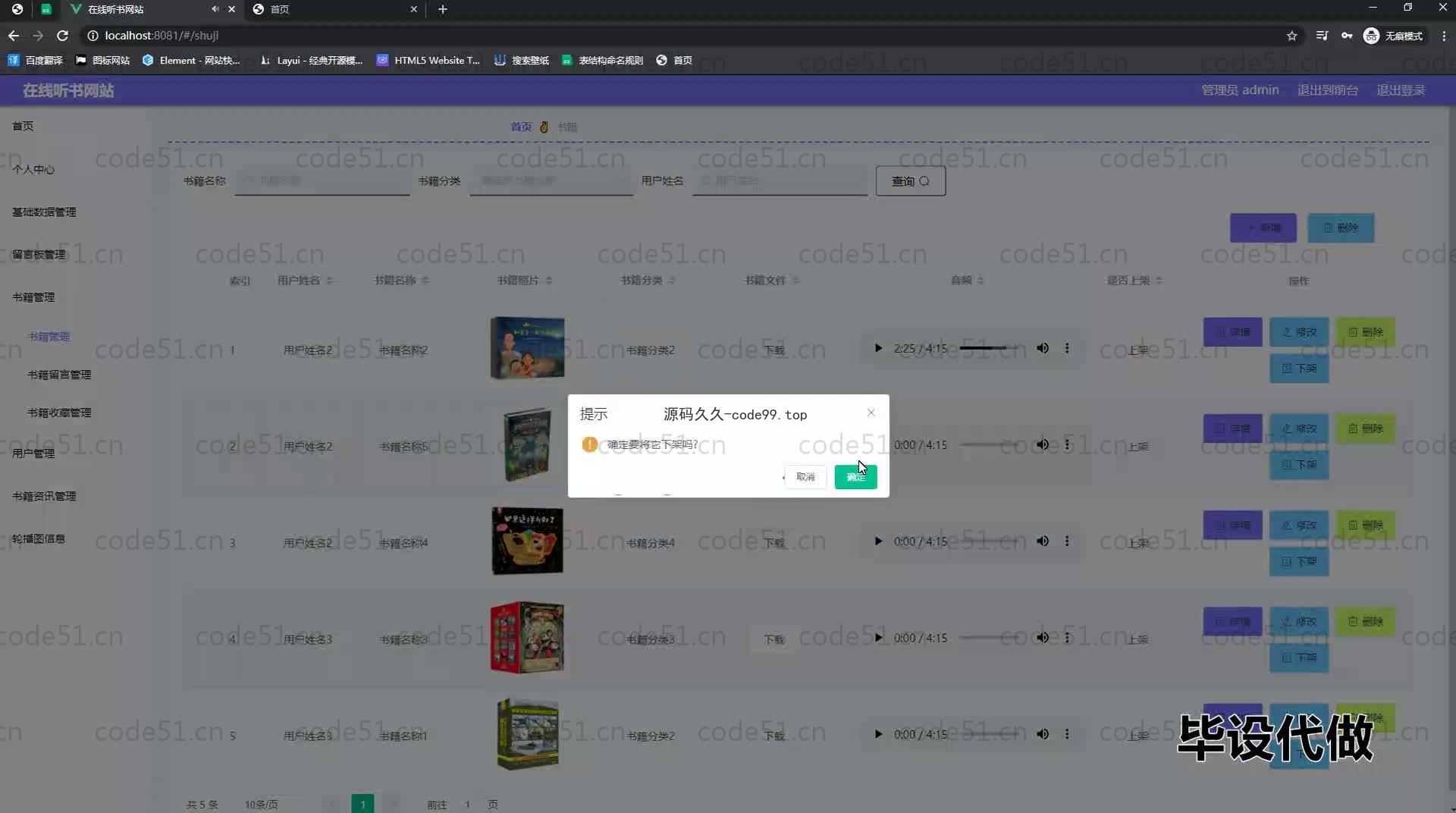Open the 书籍名称1 book cover thumbnail

[527, 734]
